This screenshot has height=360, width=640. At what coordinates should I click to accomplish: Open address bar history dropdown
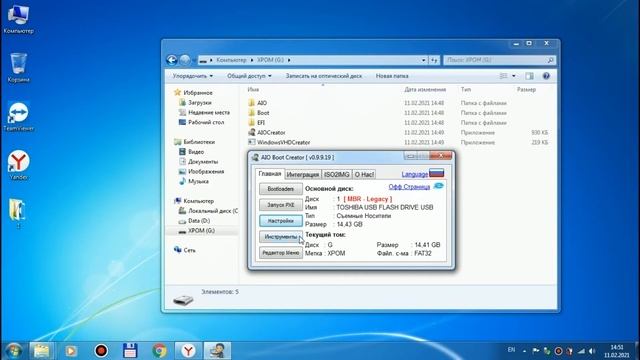tap(423, 60)
